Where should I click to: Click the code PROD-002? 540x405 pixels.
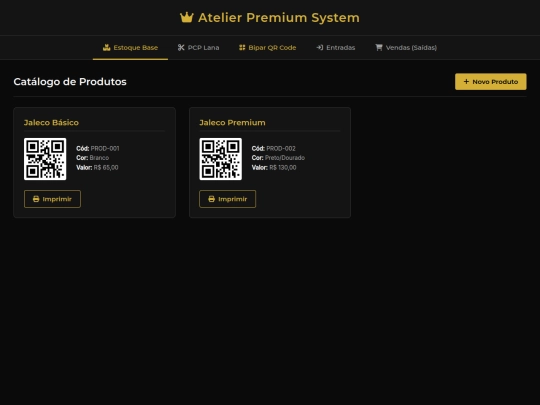pyautogui.click(x=281, y=148)
